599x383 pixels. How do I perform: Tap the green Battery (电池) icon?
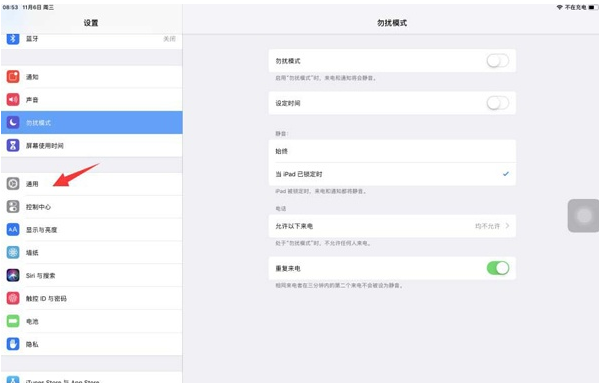click(x=13, y=321)
